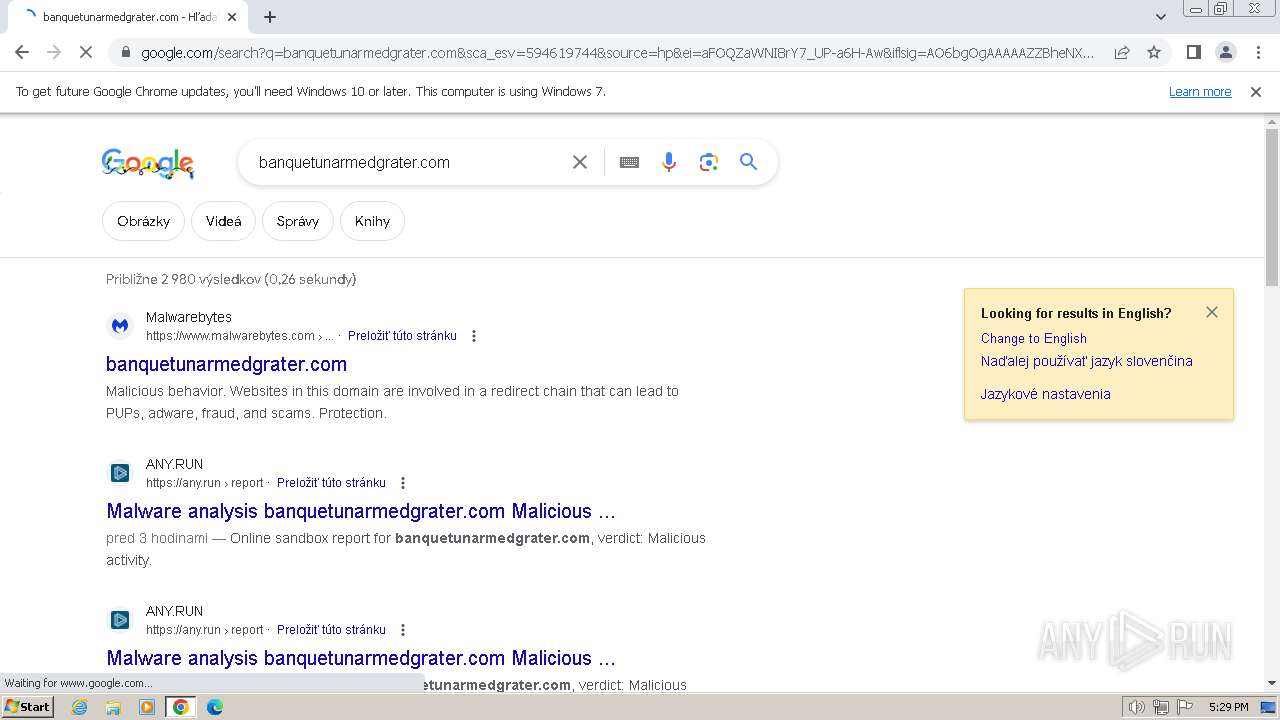Open Learn more about Chrome updates

[1200, 92]
